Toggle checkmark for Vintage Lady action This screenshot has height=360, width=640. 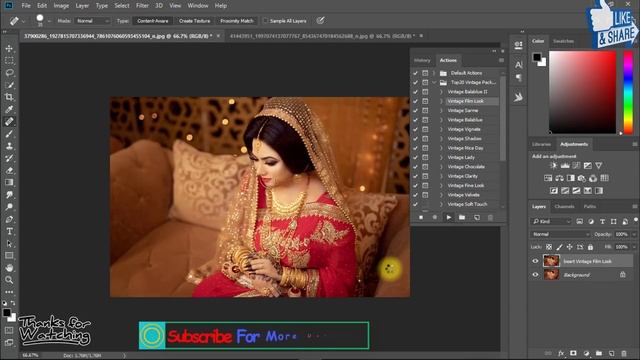tap(415, 158)
